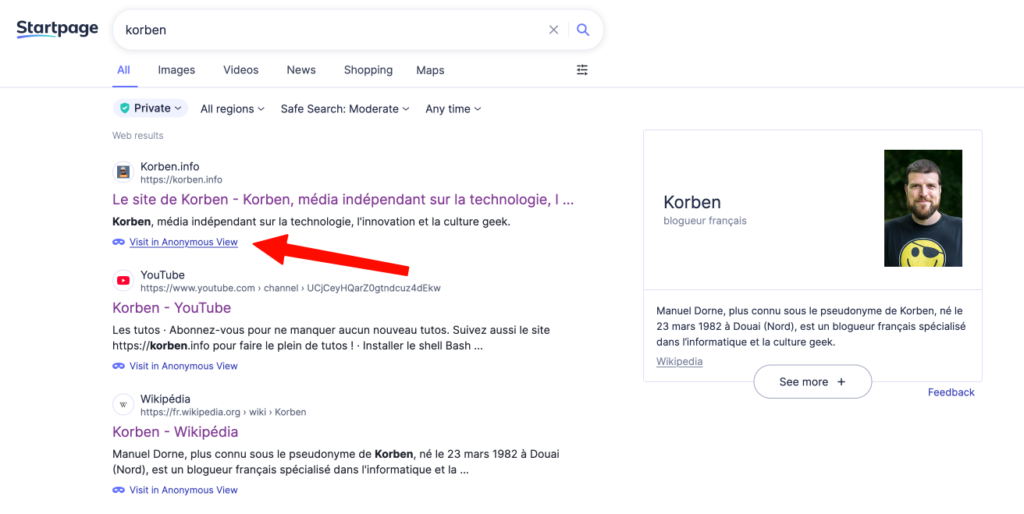Expand the Private mode dropdown
Image resolution: width=1024 pixels, height=514 pixels.
coord(150,108)
